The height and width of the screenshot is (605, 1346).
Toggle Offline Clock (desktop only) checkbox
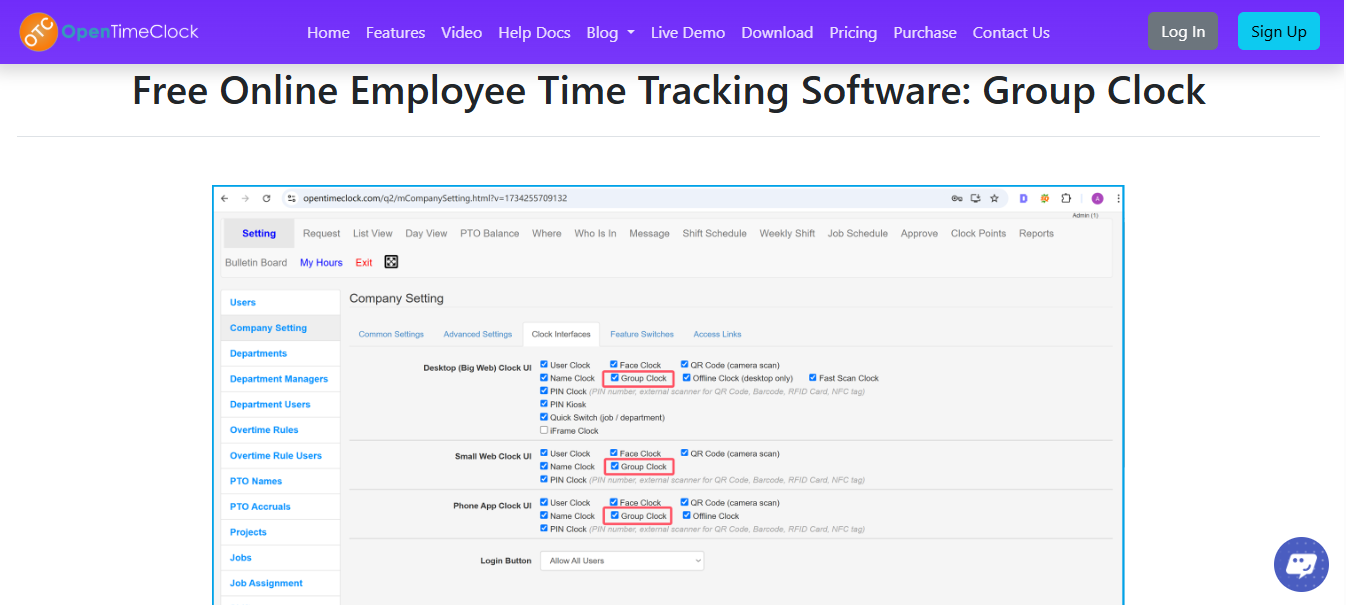tap(686, 378)
